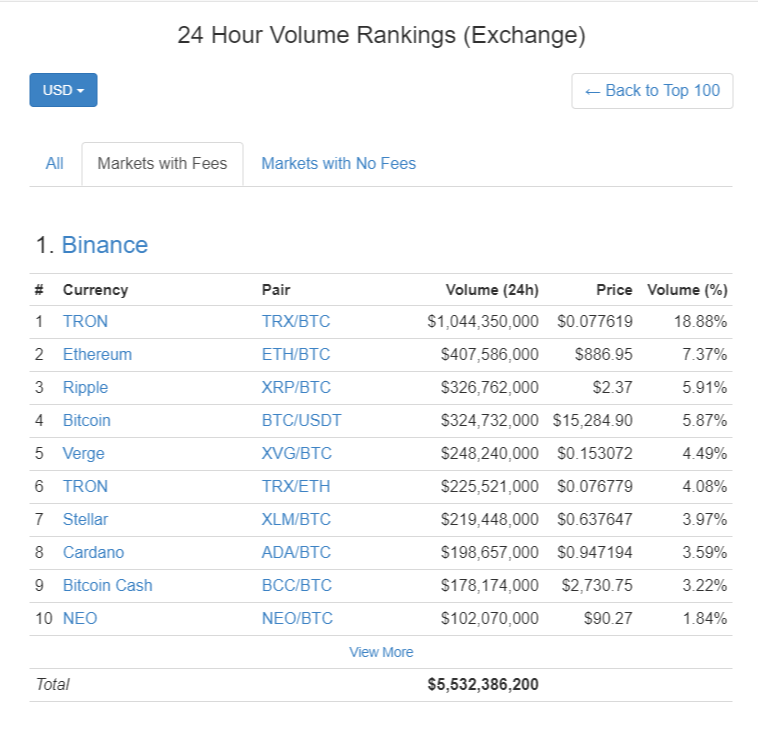Click the ADA/BTC pair link

pos(296,552)
